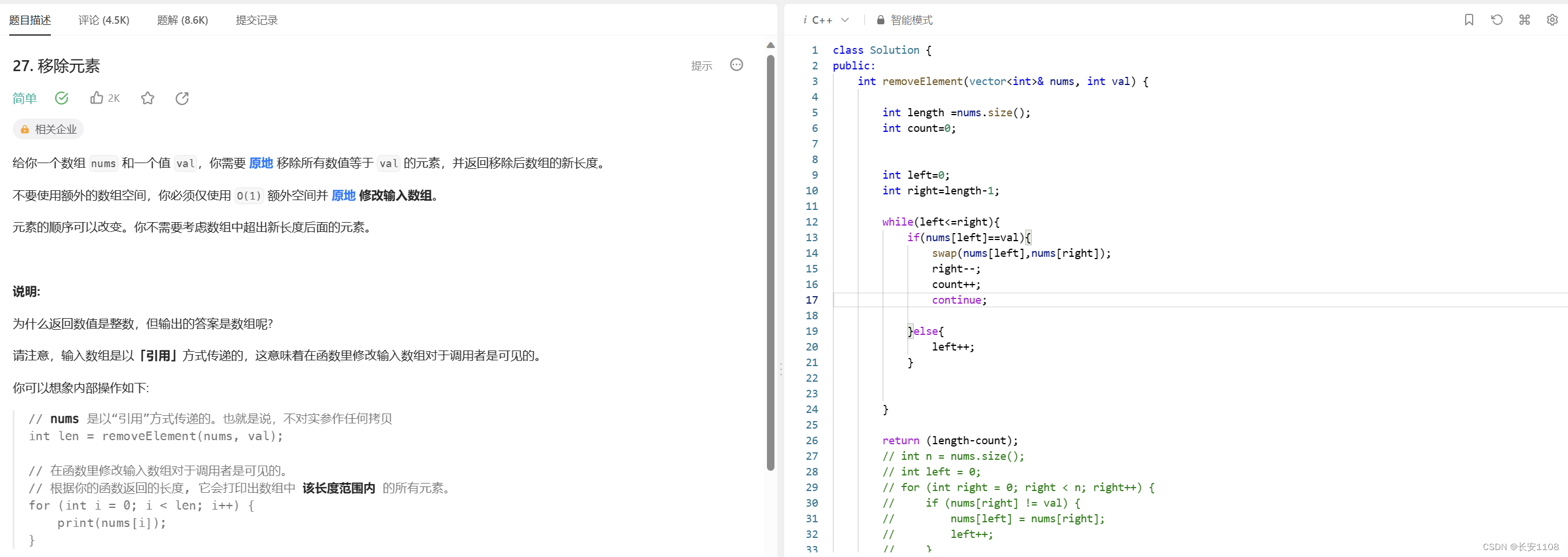The height and width of the screenshot is (557, 1568).
Task: Toggle the 智能模式 smart mode lock
Action: (x=905, y=20)
